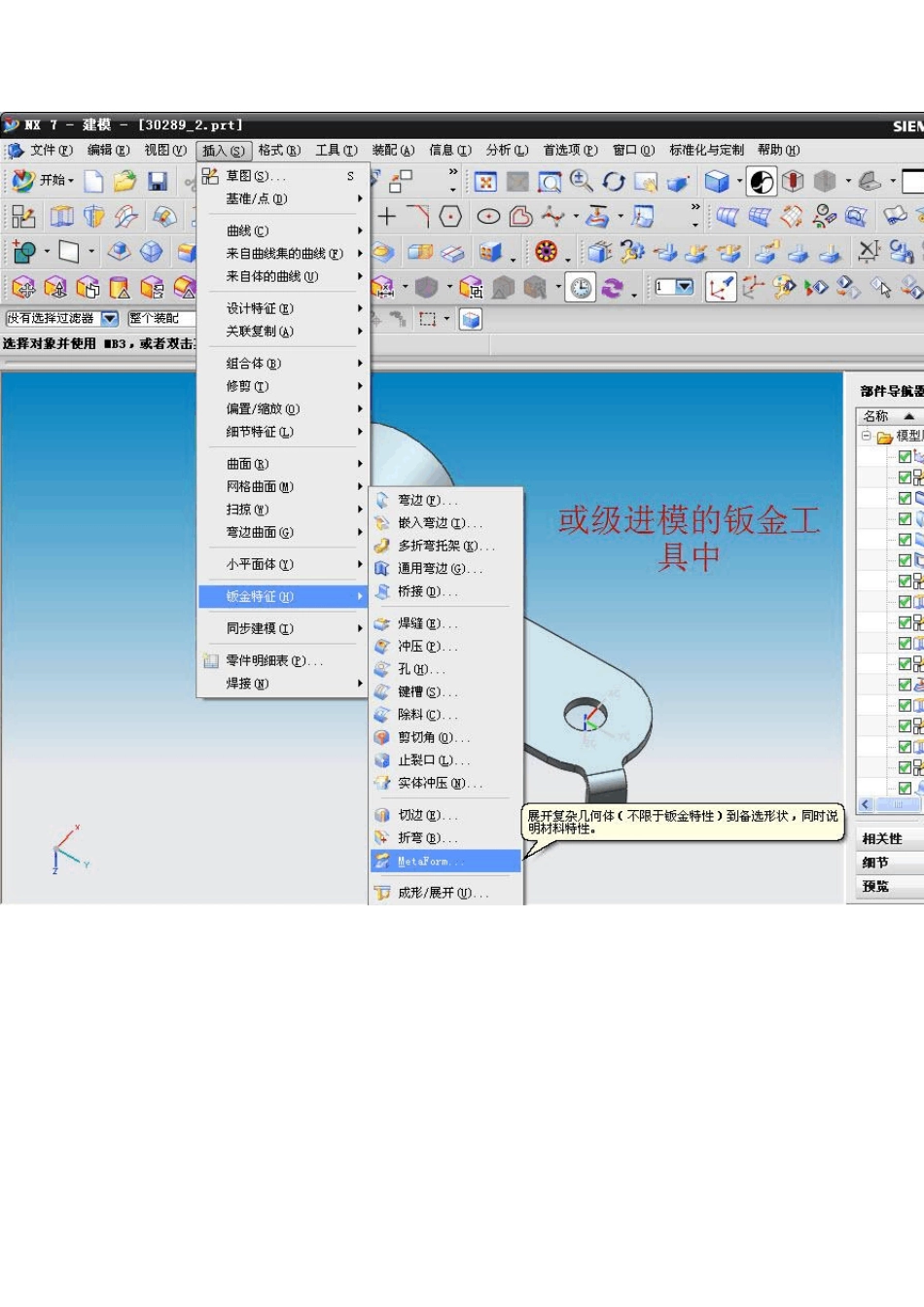Click the New file icon
The height and width of the screenshot is (1307, 924).
click(x=93, y=181)
